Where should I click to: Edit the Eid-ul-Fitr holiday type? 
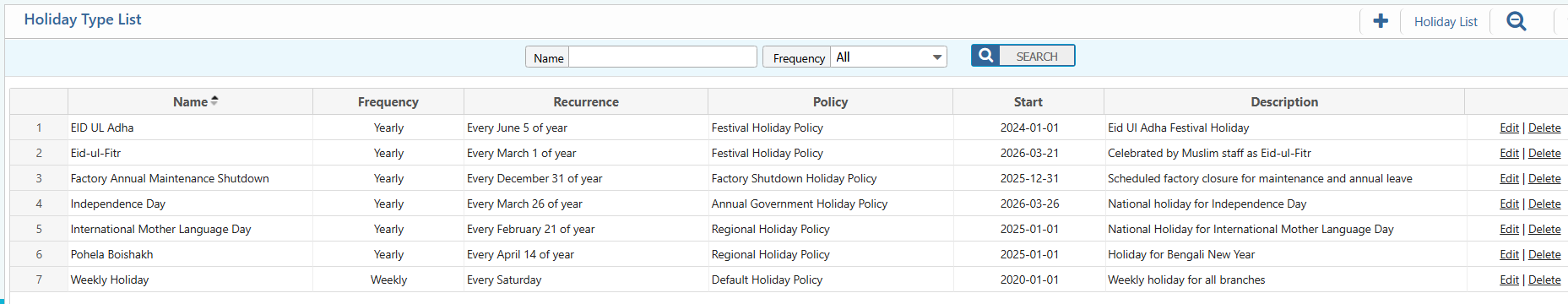[1509, 153]
